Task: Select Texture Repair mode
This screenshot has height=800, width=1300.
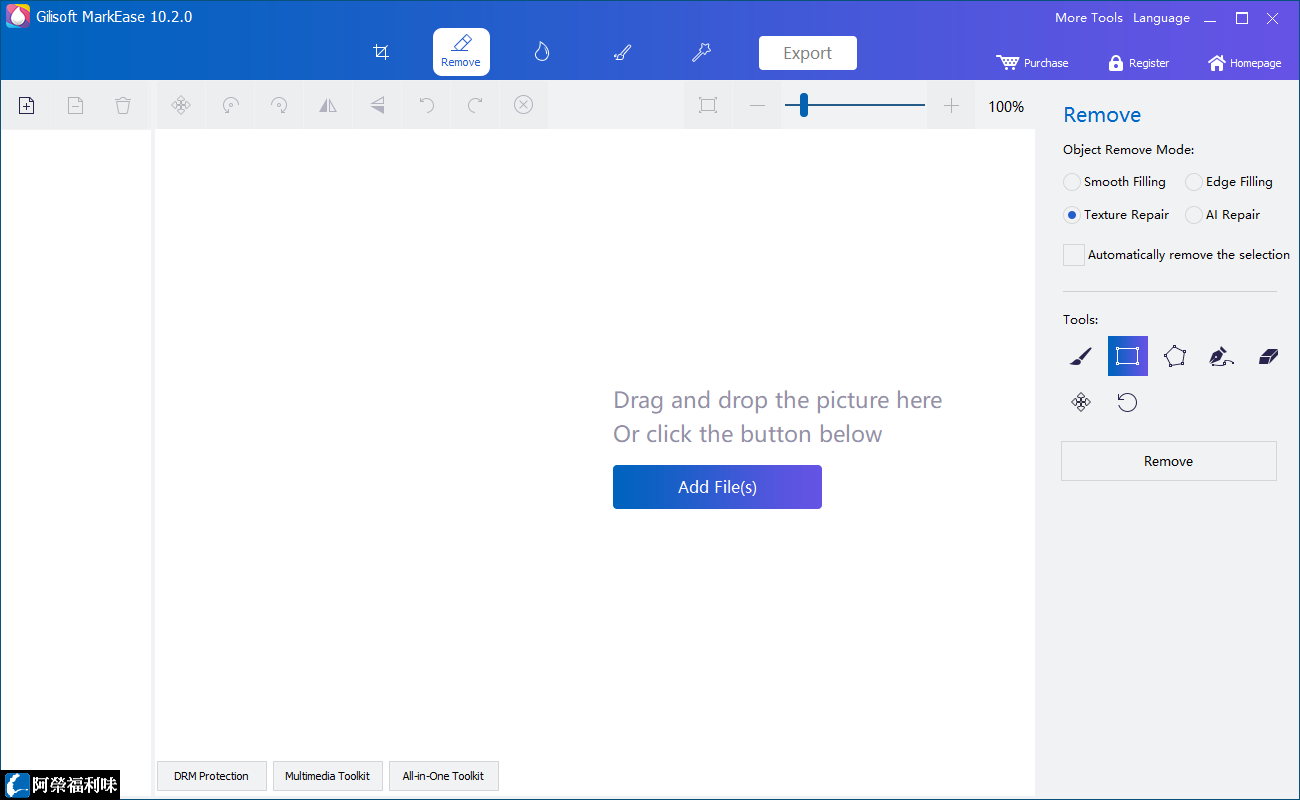Action: [1116, 215]
